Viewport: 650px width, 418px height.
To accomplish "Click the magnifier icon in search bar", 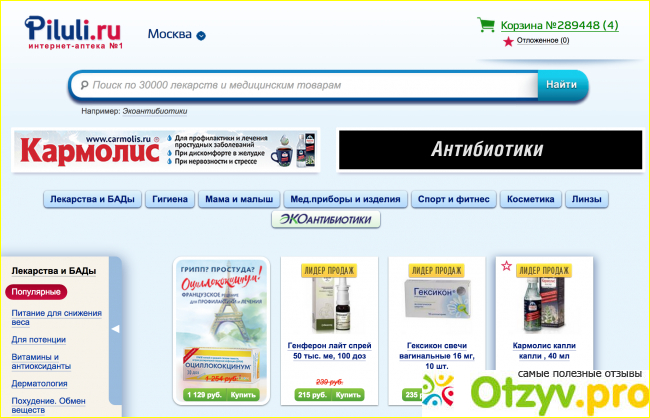I will 84,86.
